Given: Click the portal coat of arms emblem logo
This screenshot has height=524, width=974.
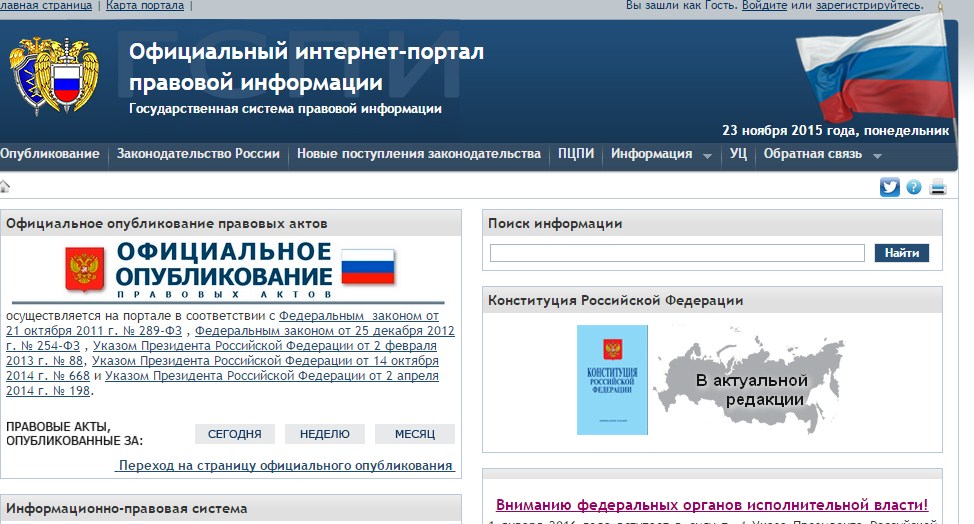Looking at the screenshot, I should point(54,75).
